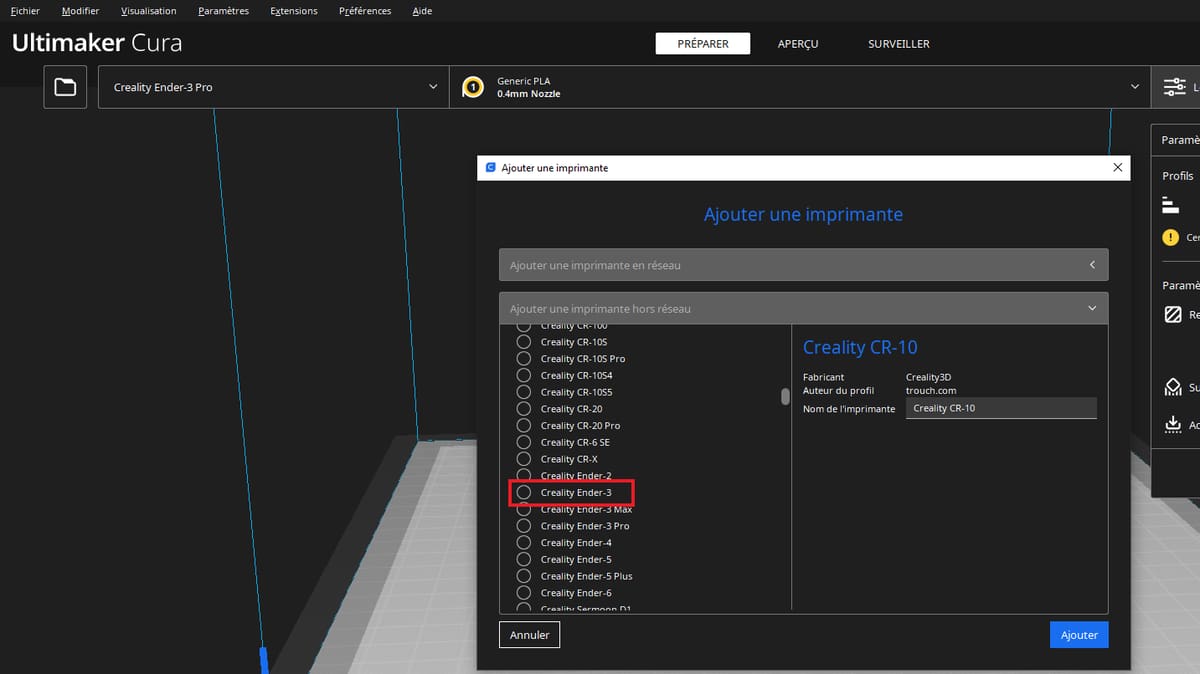Open the Extensions menu

294,11
